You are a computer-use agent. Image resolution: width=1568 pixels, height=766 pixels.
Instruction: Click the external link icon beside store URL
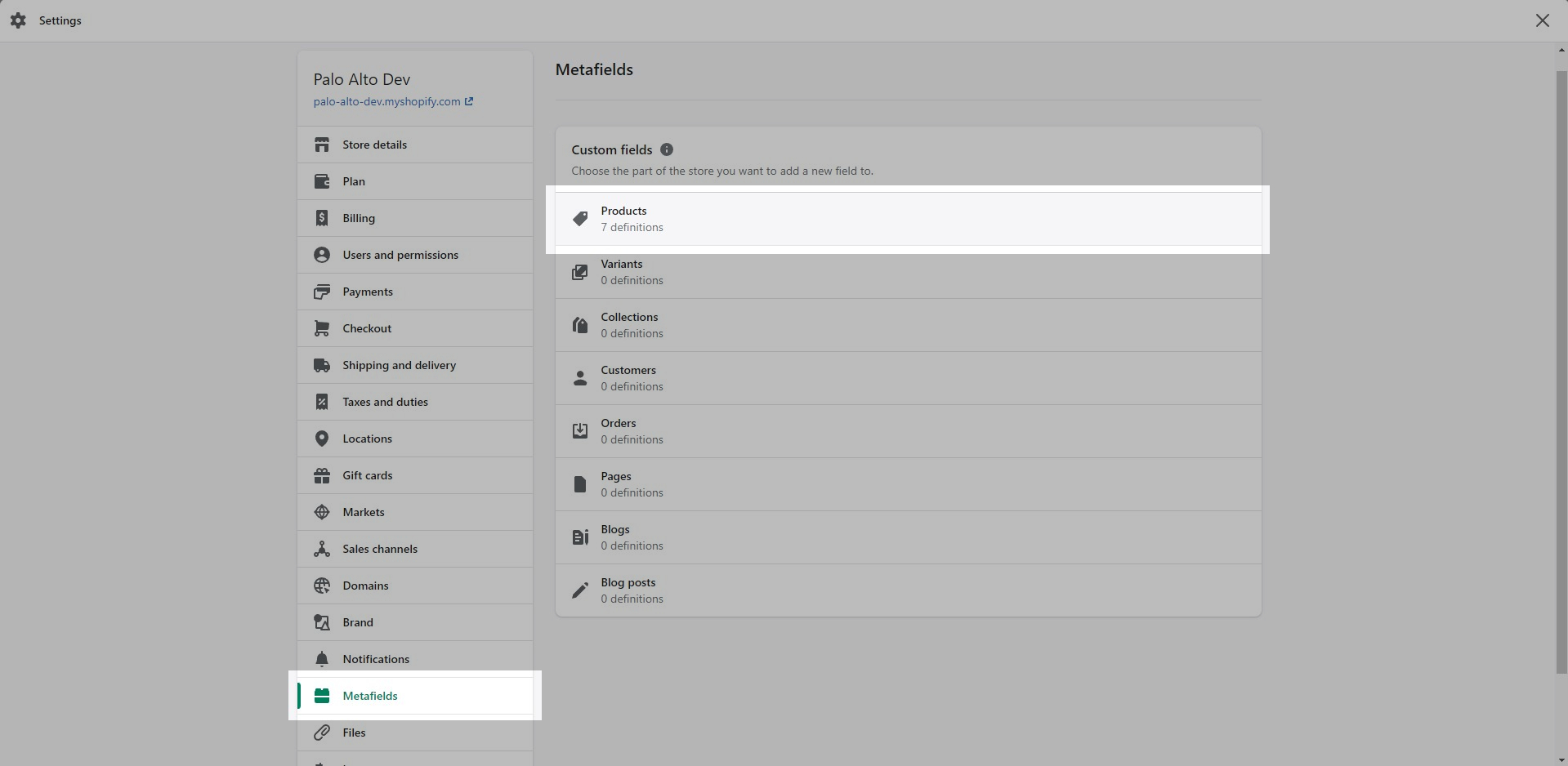(x=469, y=101)
